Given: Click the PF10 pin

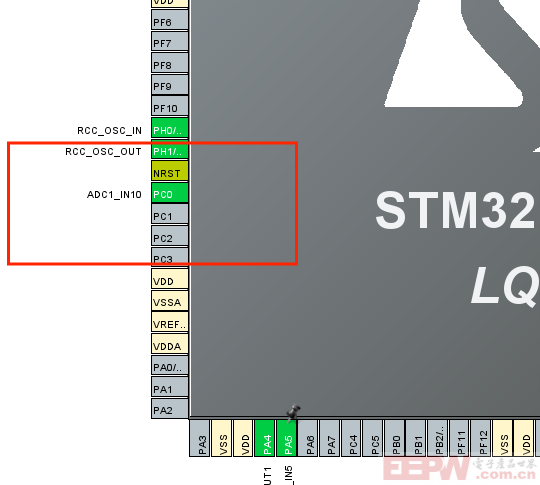Looking at the screenshot, I should 170,106.
